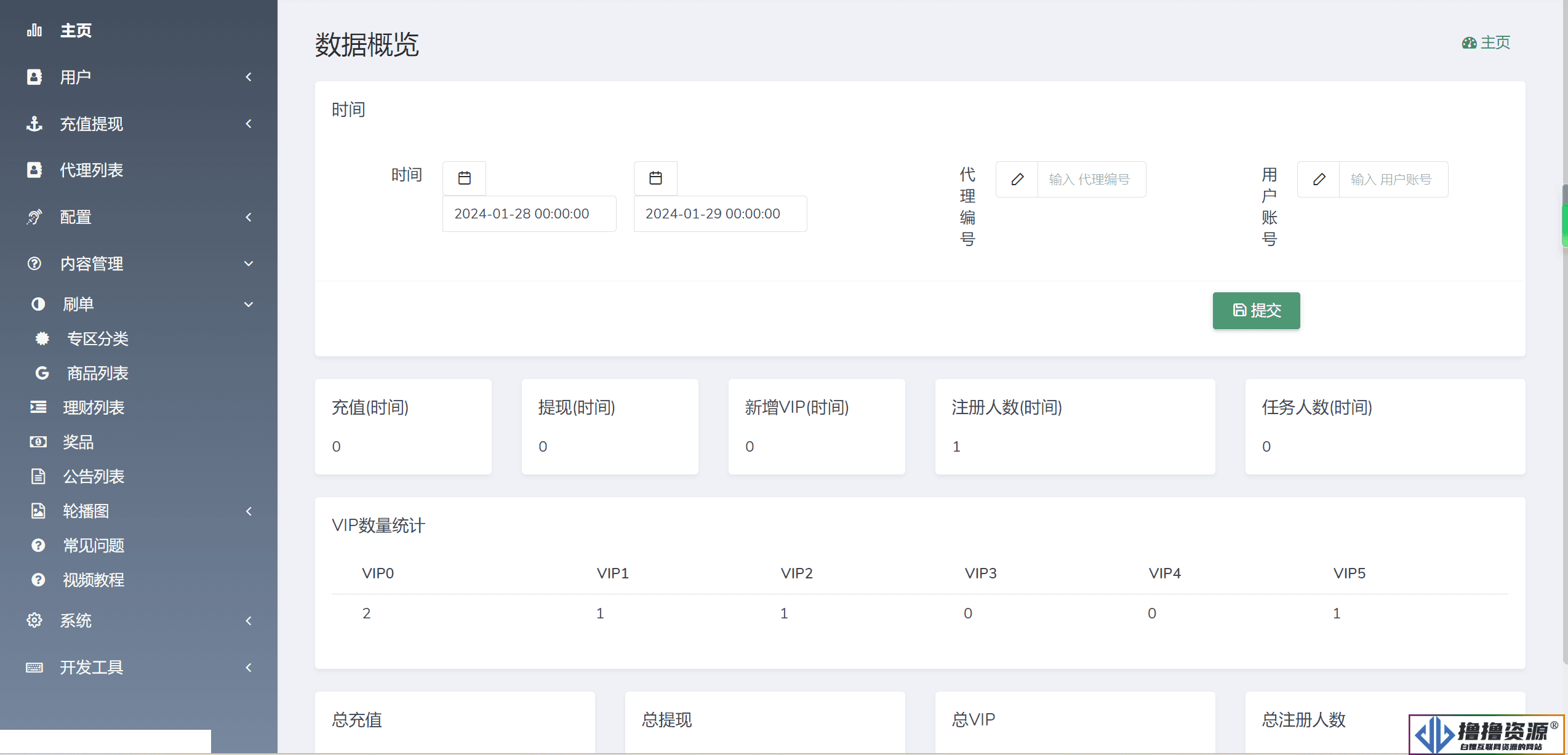Viewport: 1568px width, 755px height.
Task: Click the half-circle icon beside 刷单
Action: pos(38,304)
